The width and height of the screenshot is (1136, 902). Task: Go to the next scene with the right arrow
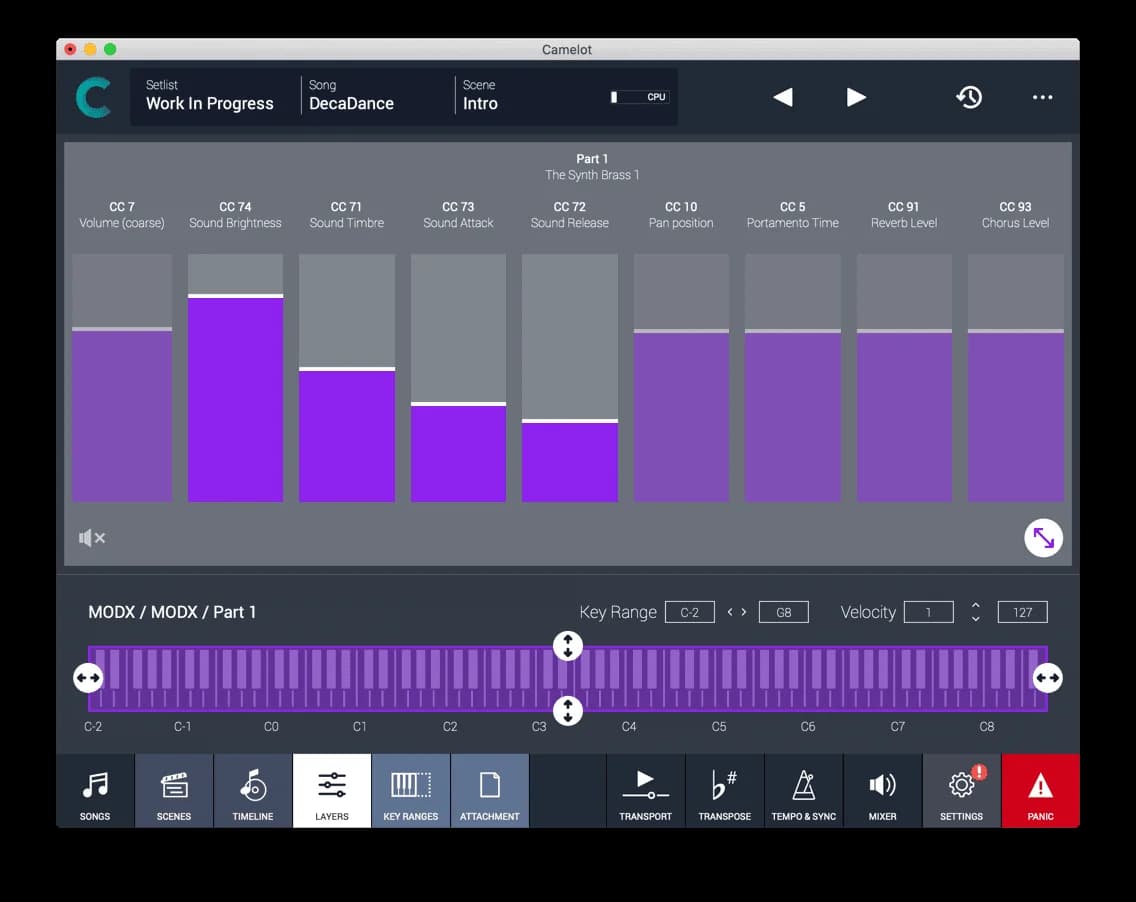856,97
